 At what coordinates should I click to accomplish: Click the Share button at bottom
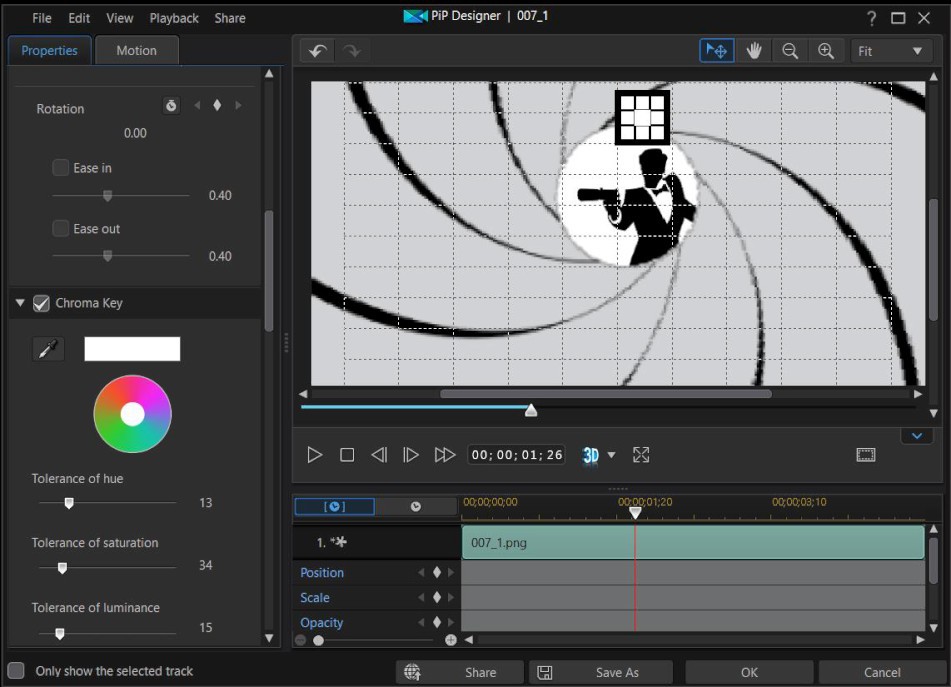[460, 672]
